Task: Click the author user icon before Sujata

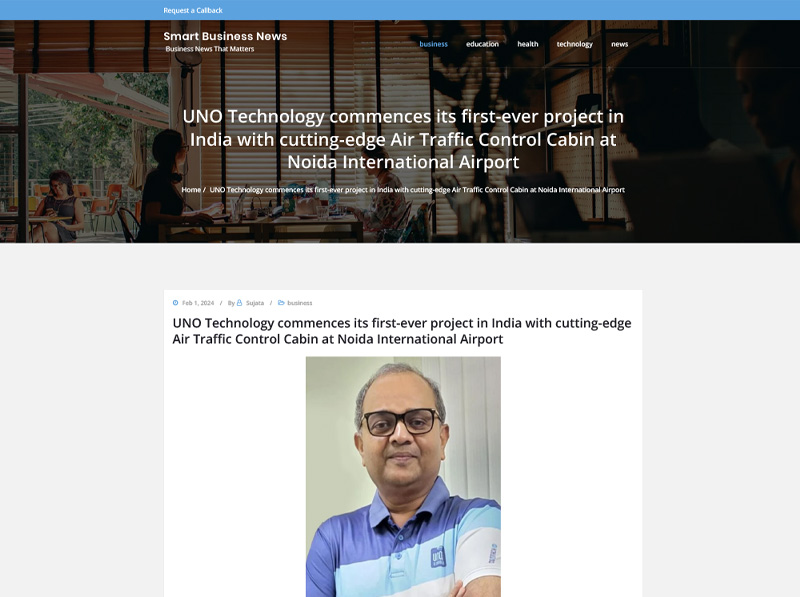Action: [x=239, y=303]
